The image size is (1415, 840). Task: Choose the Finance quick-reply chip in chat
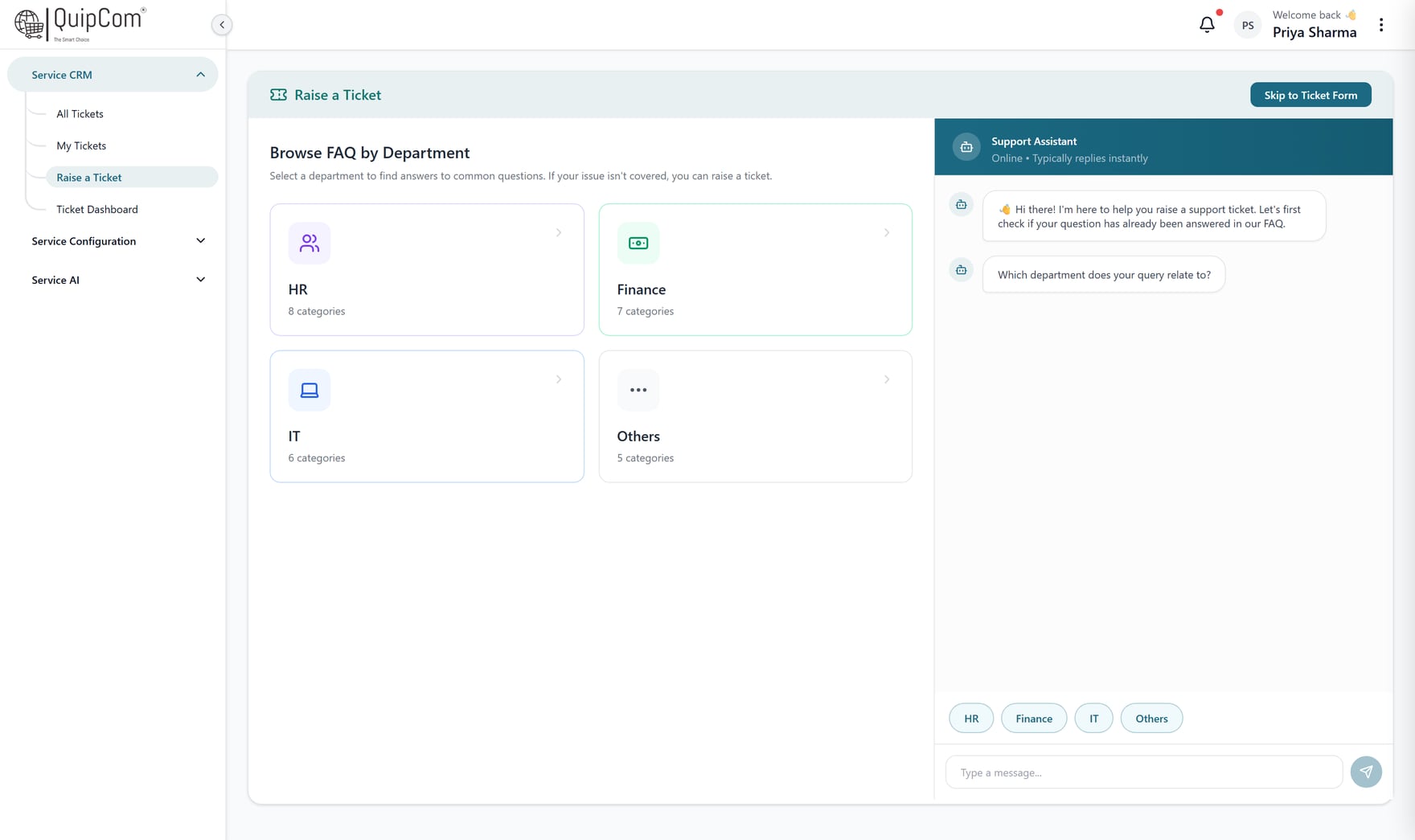[x=1034, y=719]
